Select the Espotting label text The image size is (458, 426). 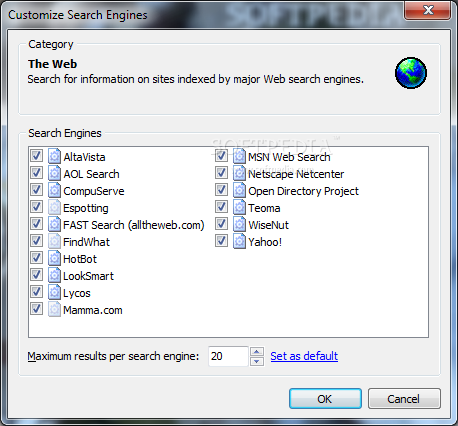tap(86, 208)
